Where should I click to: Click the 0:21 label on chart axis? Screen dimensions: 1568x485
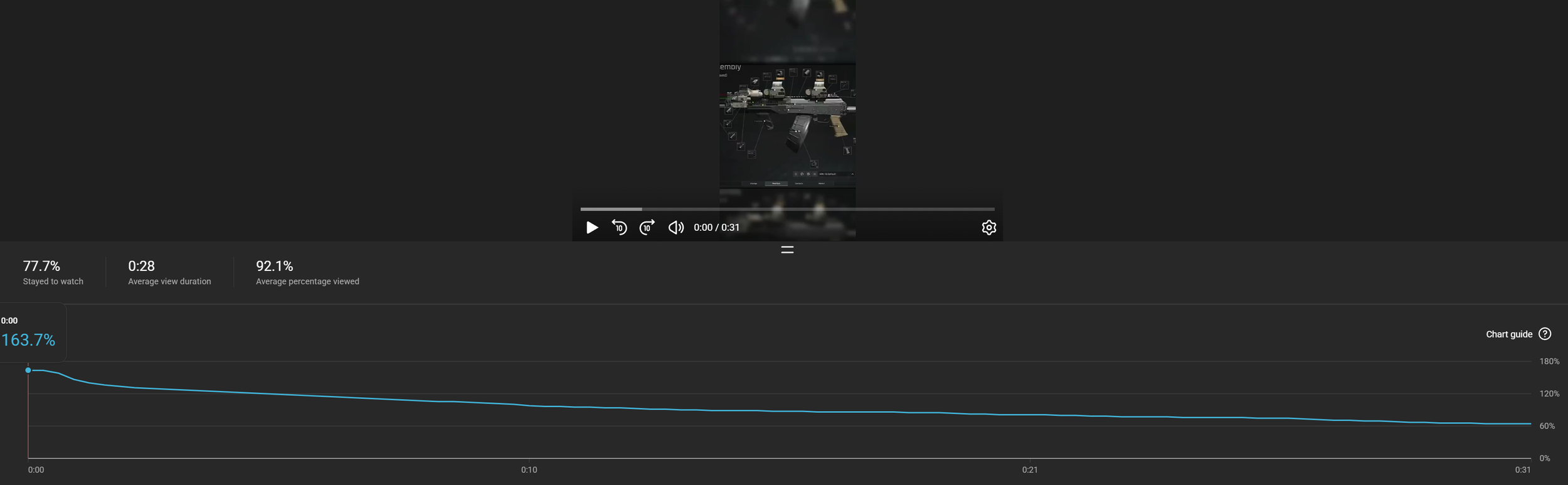(1029, 470)
